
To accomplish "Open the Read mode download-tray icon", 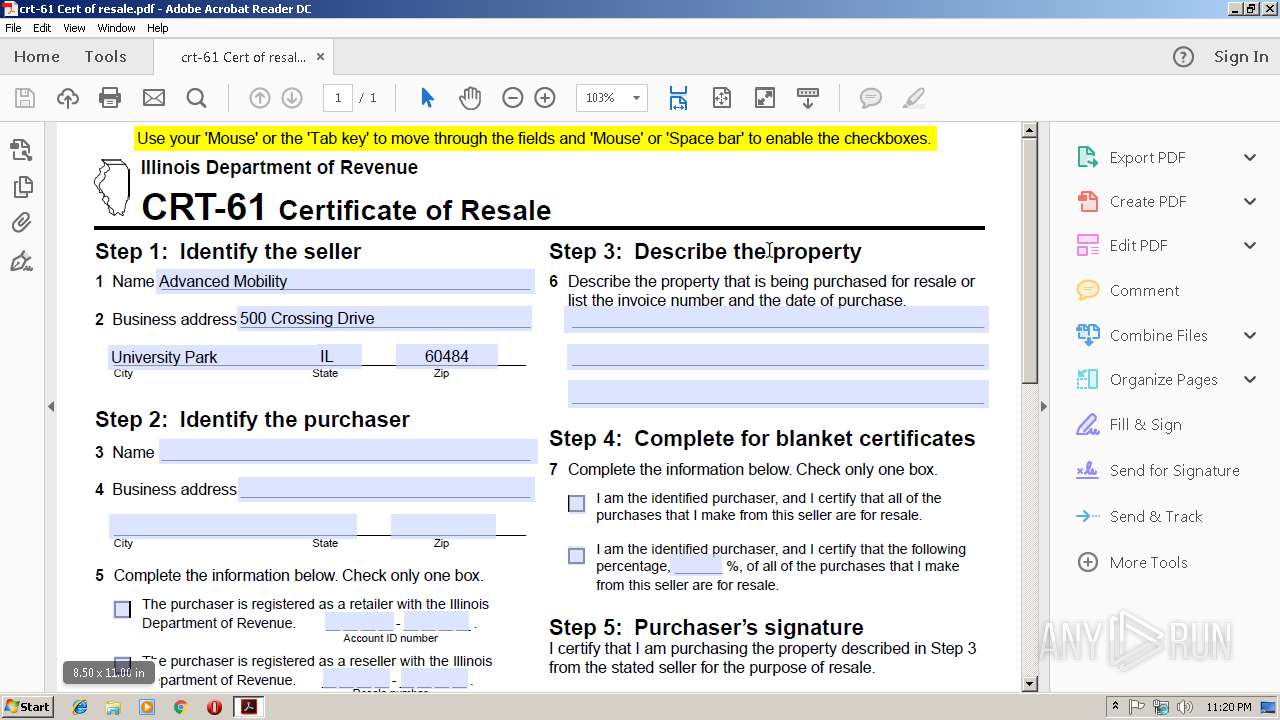I will pyautogui.click(x=808, y=97).
